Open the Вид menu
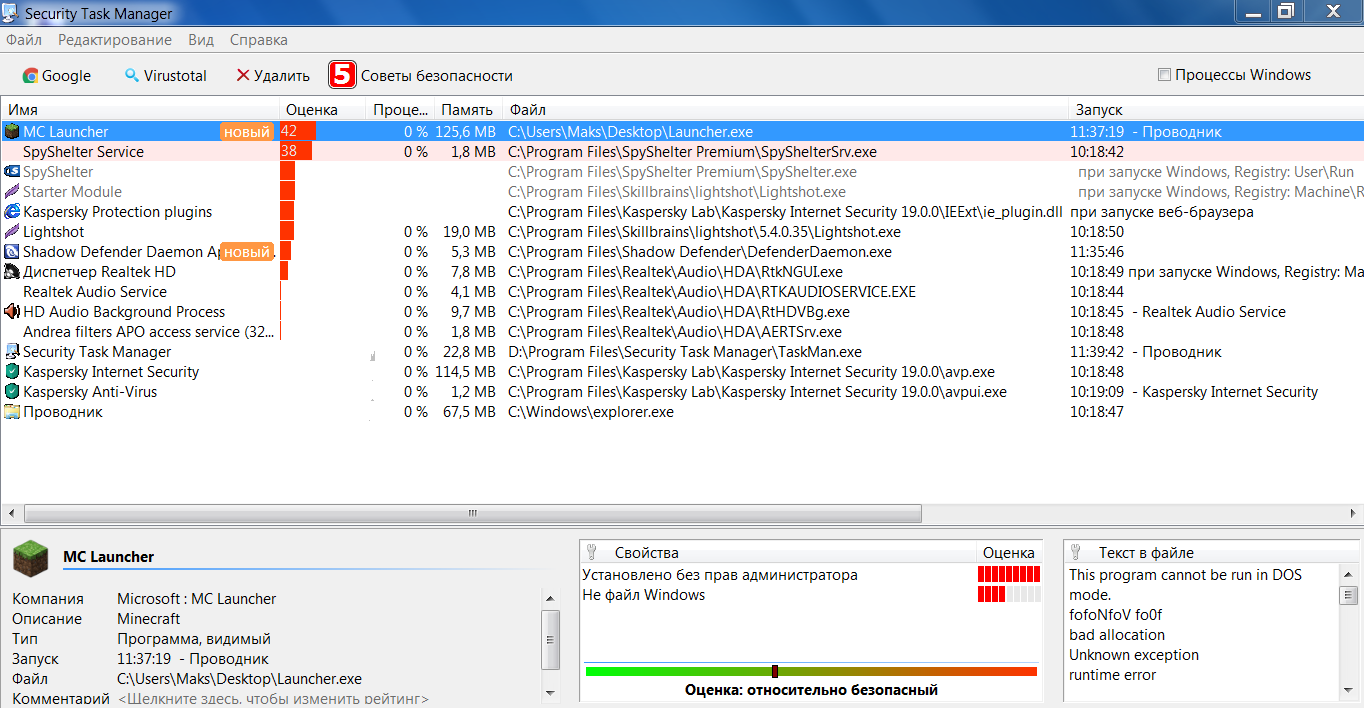Screen dimensions: 1364x708 201,40
